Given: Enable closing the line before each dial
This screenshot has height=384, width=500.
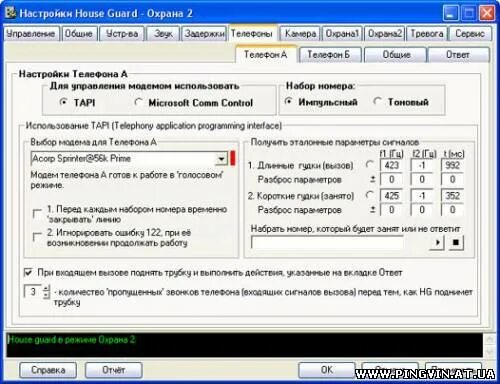Looking at the screenshot, I should pos(37,214).
